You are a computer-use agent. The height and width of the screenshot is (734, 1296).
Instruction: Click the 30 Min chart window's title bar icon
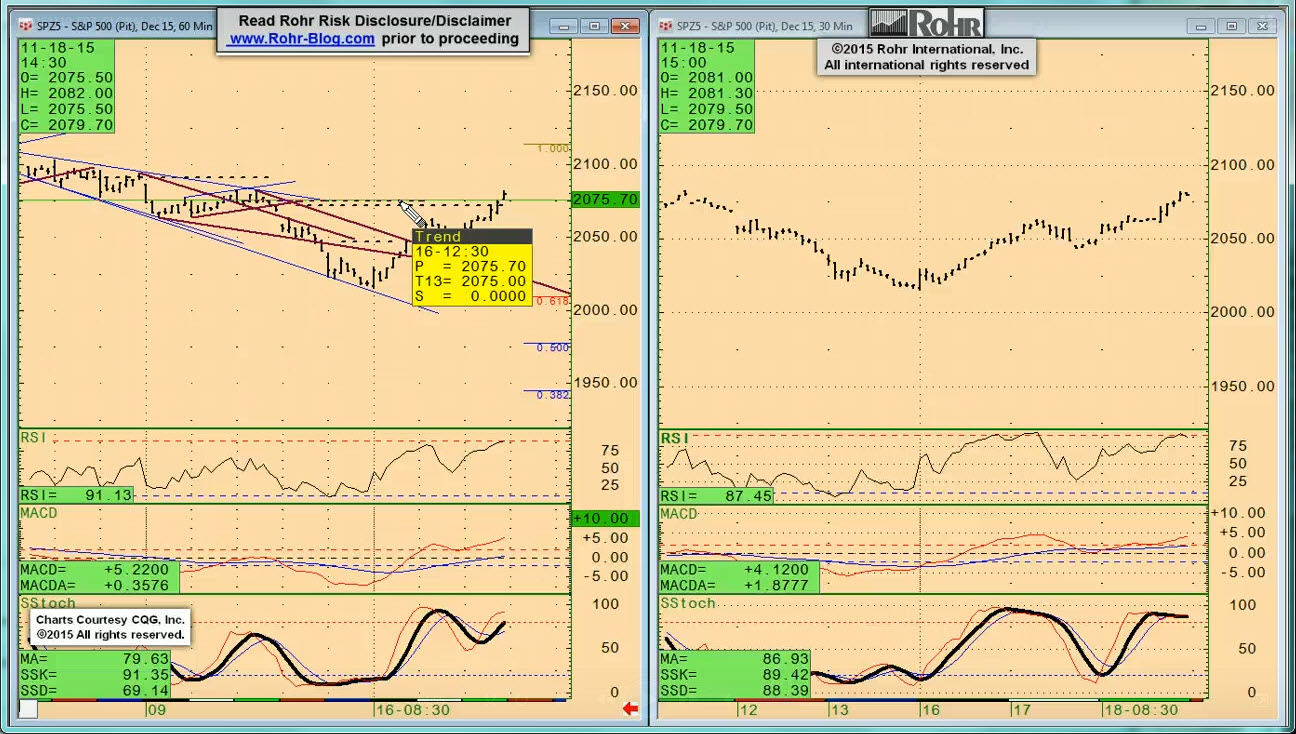(665, 26)
